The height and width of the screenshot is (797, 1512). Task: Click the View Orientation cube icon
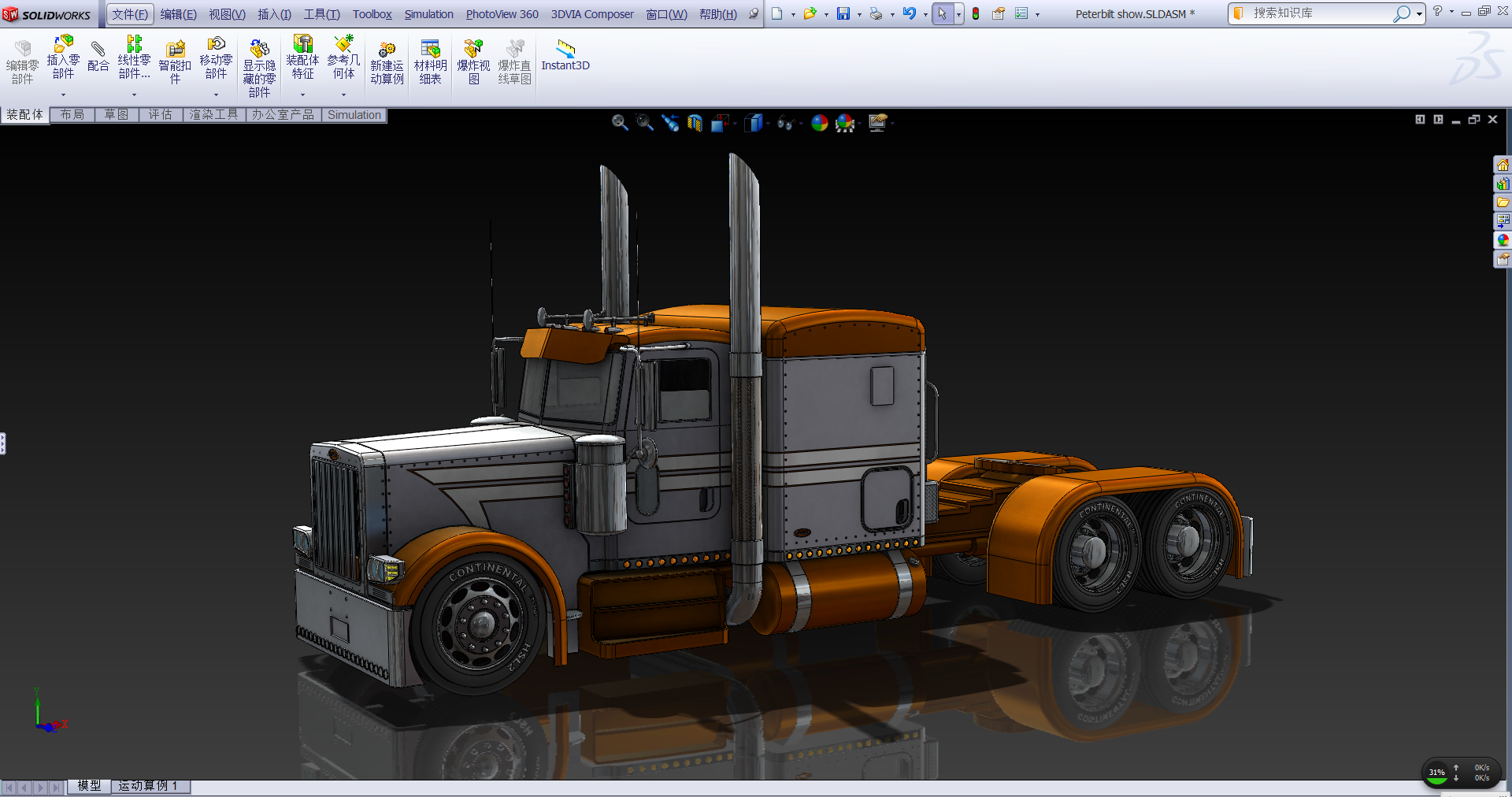point(720,123)
